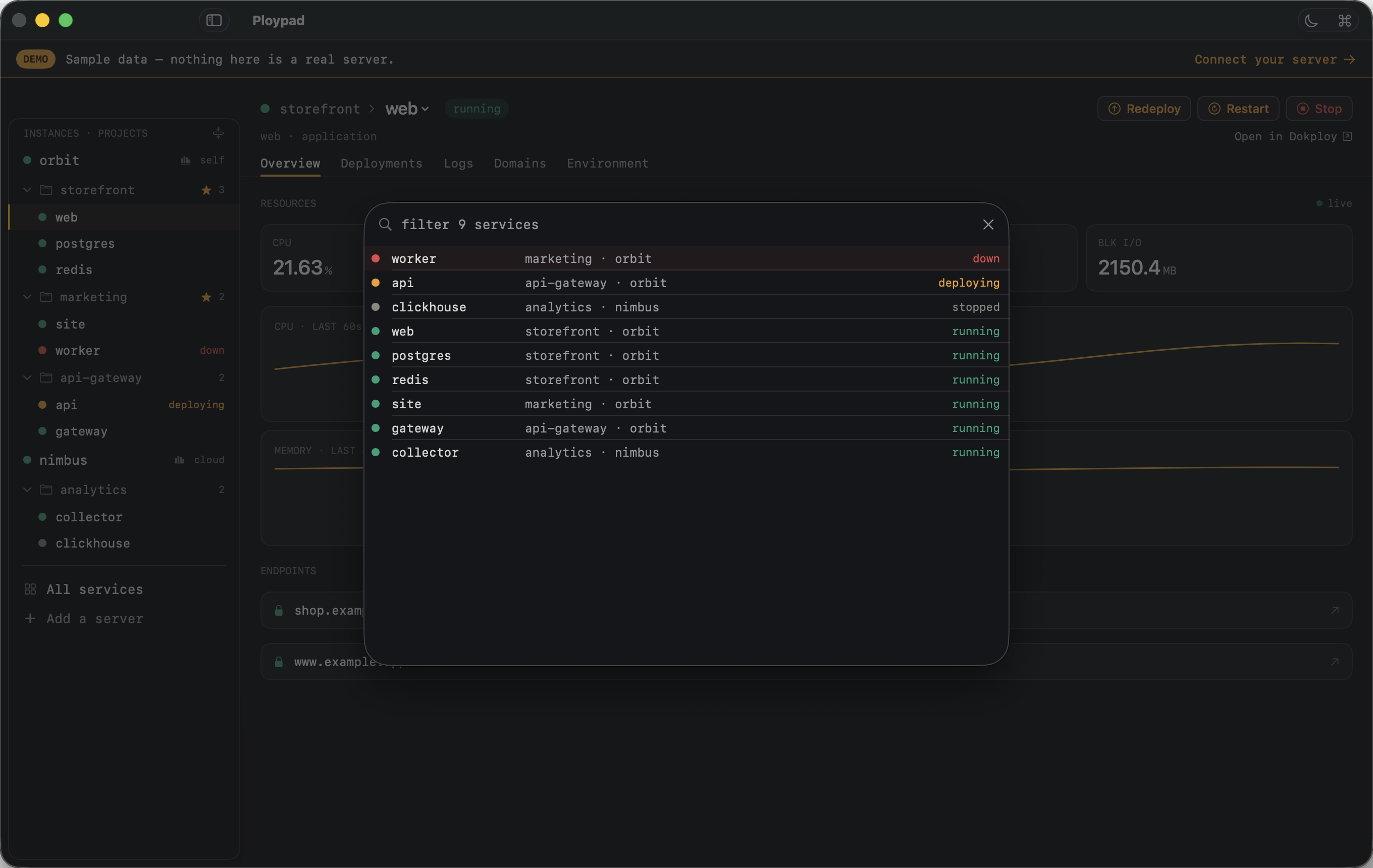Select the gateway api-gateway result
The height and width of the screenshot is (868, 1373).
point(686,428)
